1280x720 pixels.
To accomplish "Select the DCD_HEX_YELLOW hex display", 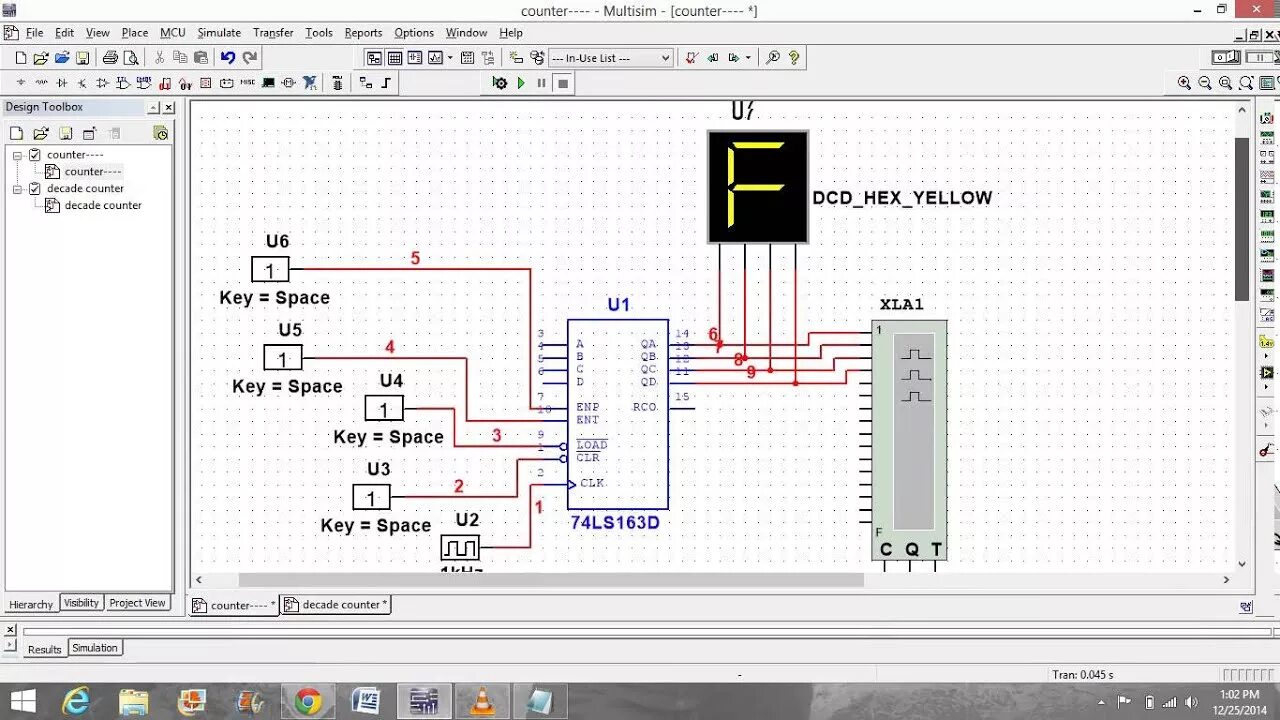I will click(x=758, y=187).
